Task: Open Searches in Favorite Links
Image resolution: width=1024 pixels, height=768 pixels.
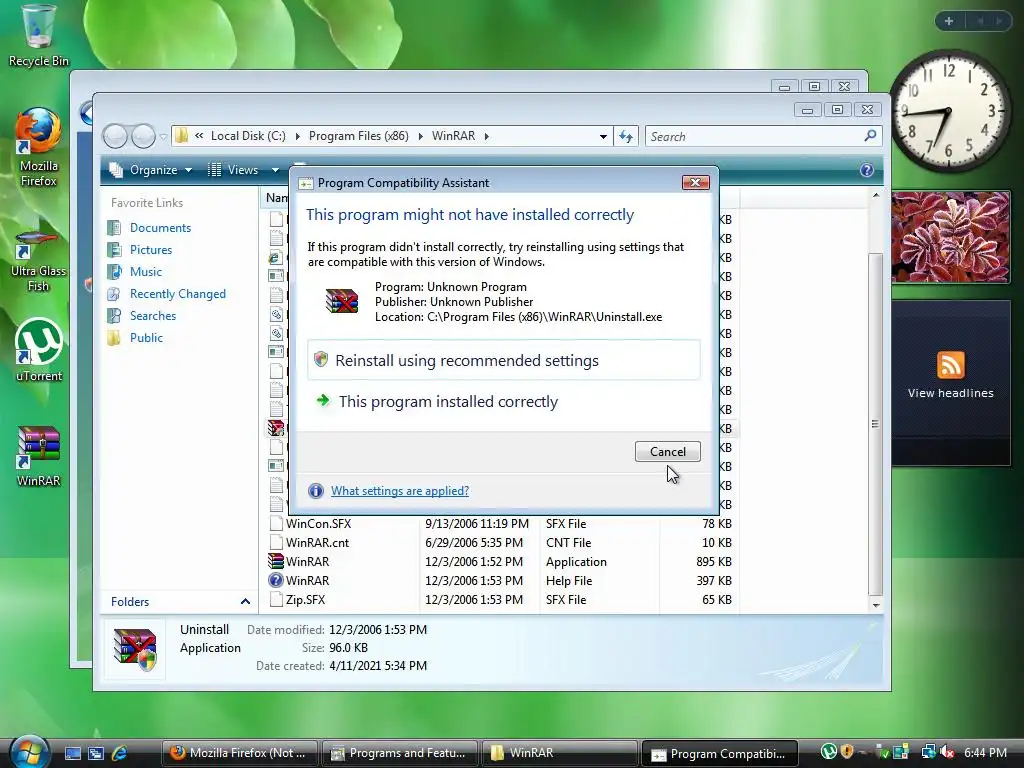Action: coord(153,315)
